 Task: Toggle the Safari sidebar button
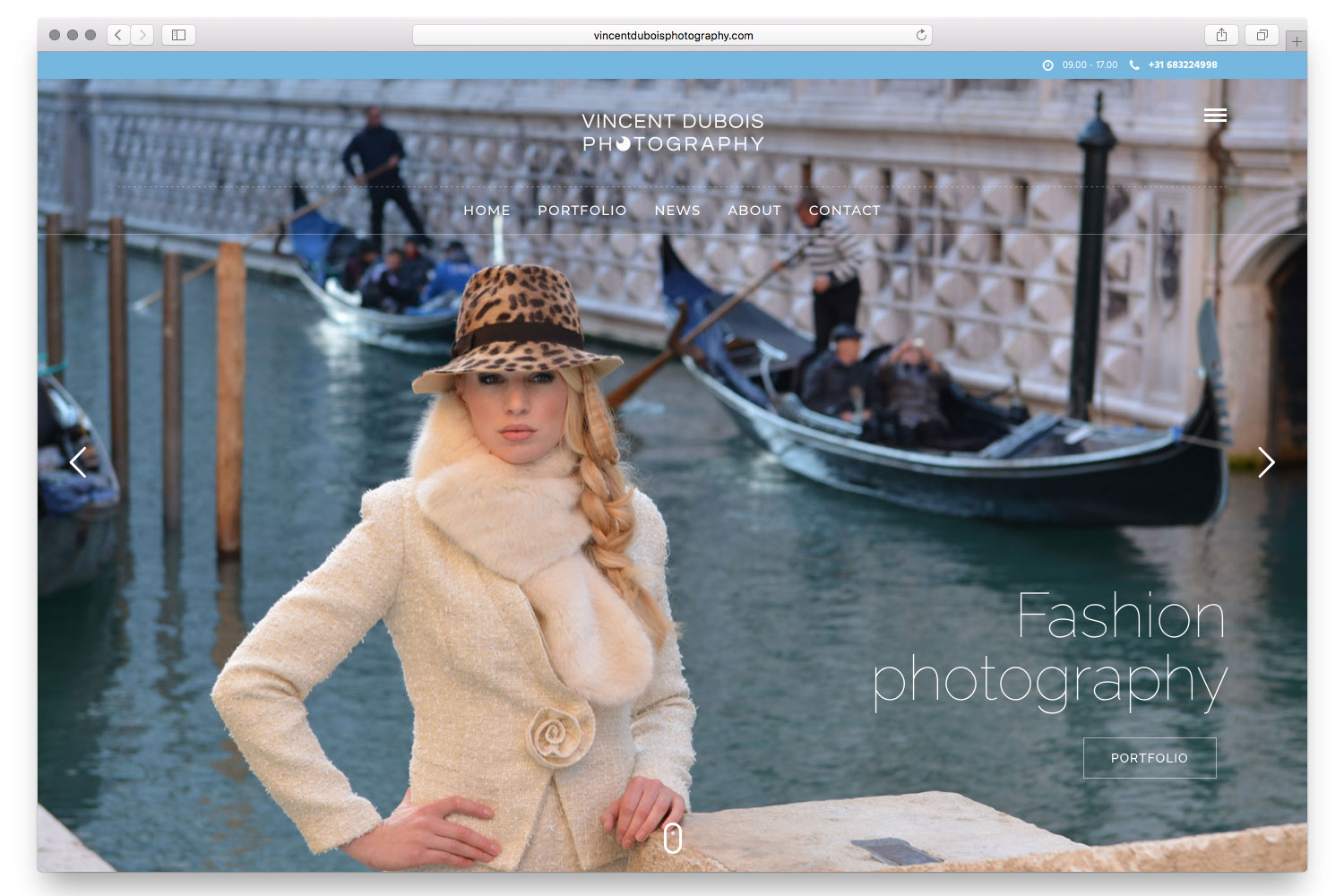pyautogui.click(x=178, y=35)
